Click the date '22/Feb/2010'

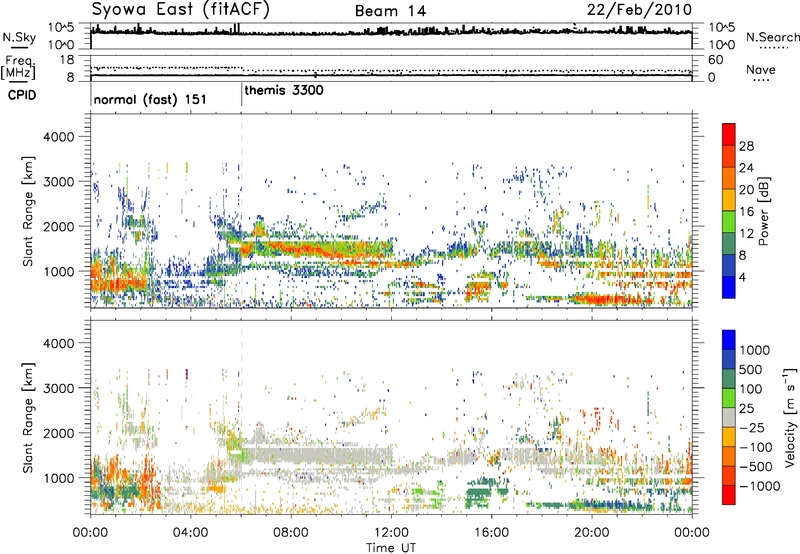point(639,10)
